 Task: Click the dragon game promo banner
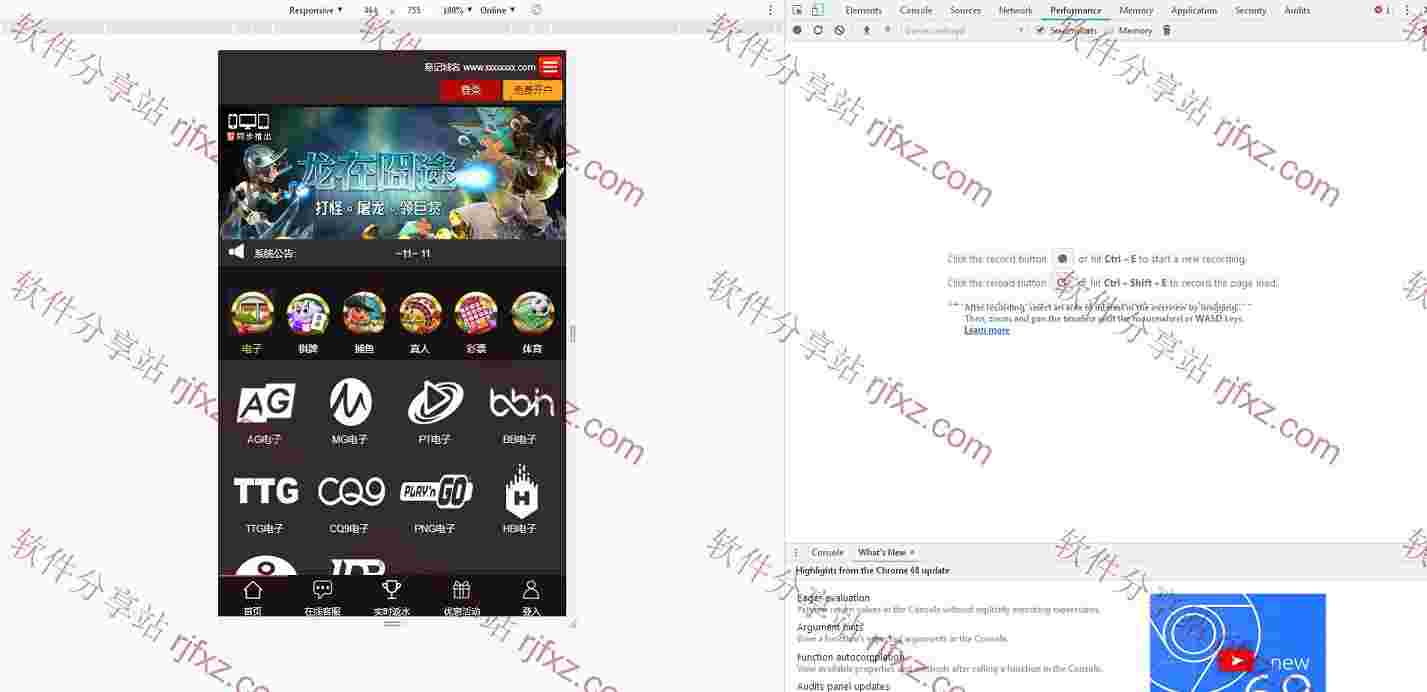tap(392, 173)
